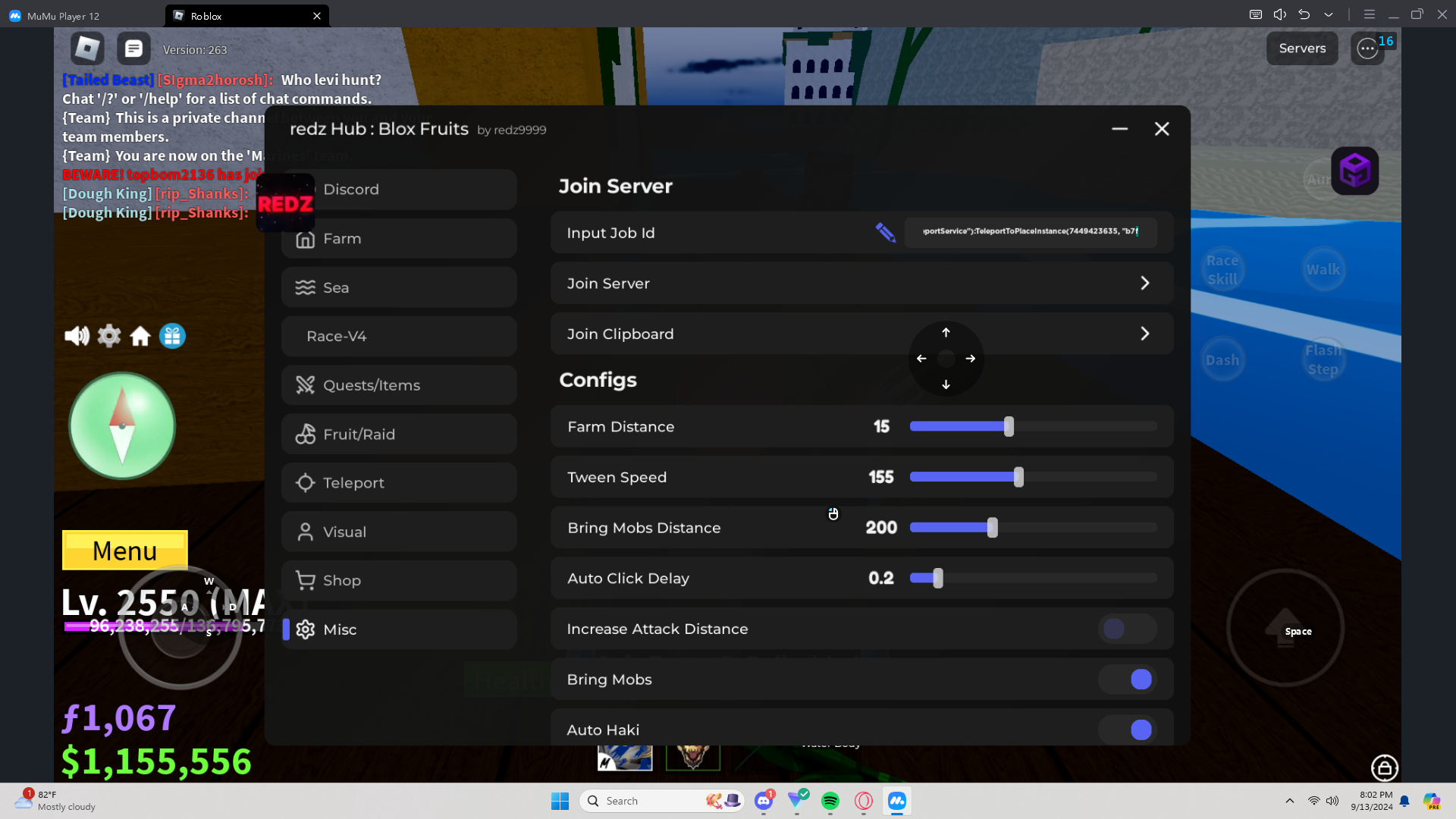Click the left arrow on directional pad
Screen dimensions: 1456x819
pyautogui.click(x=921, y=359)
